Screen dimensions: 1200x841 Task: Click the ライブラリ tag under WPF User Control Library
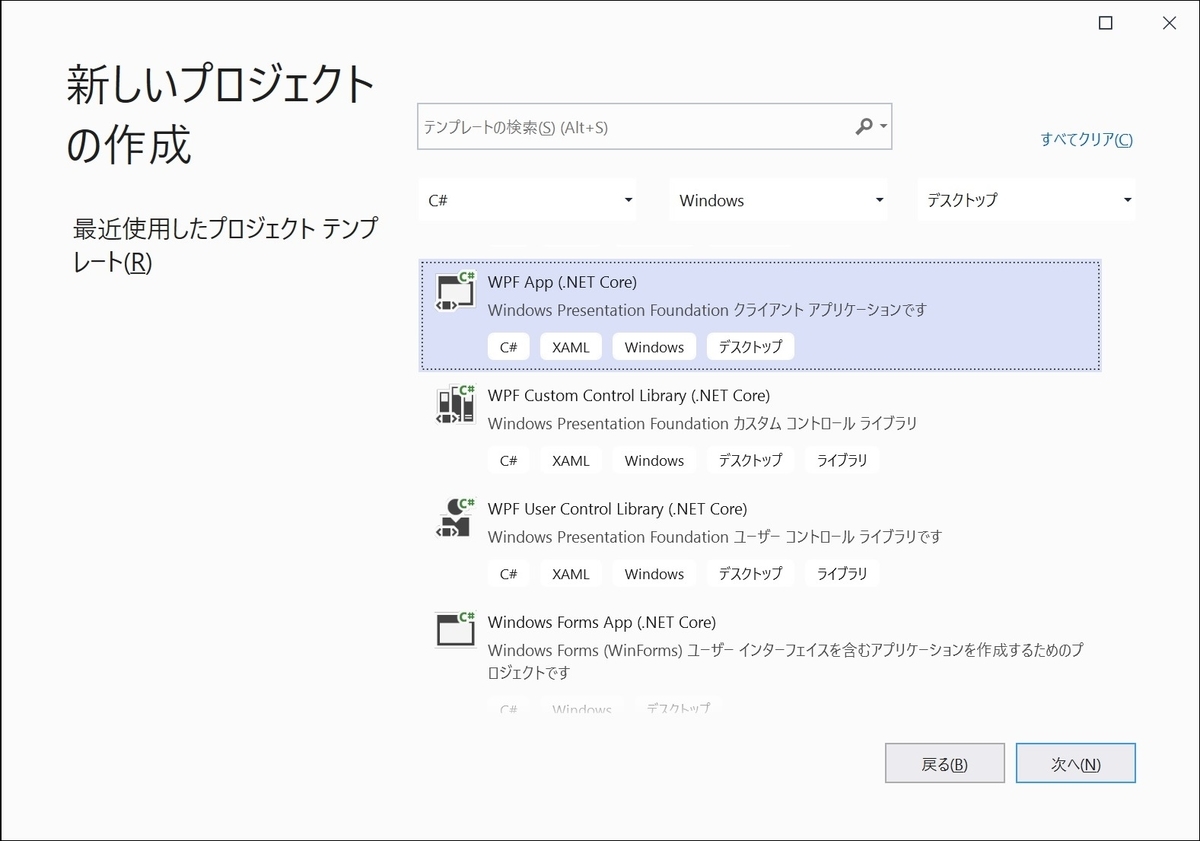[x=842, y=573]
